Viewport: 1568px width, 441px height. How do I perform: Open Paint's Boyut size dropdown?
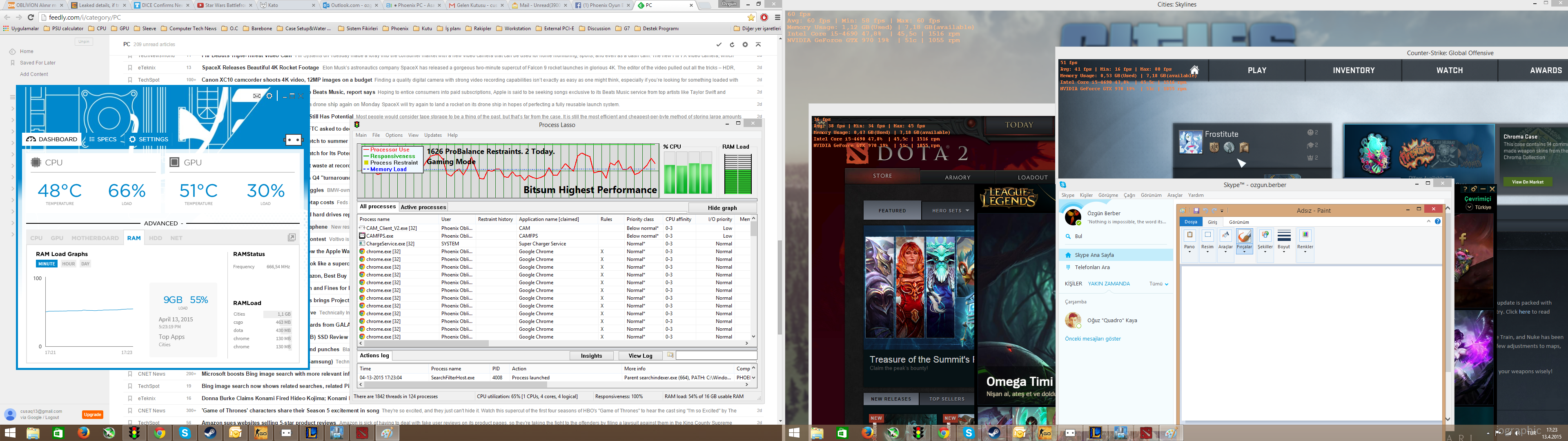tap(1284, 241)
